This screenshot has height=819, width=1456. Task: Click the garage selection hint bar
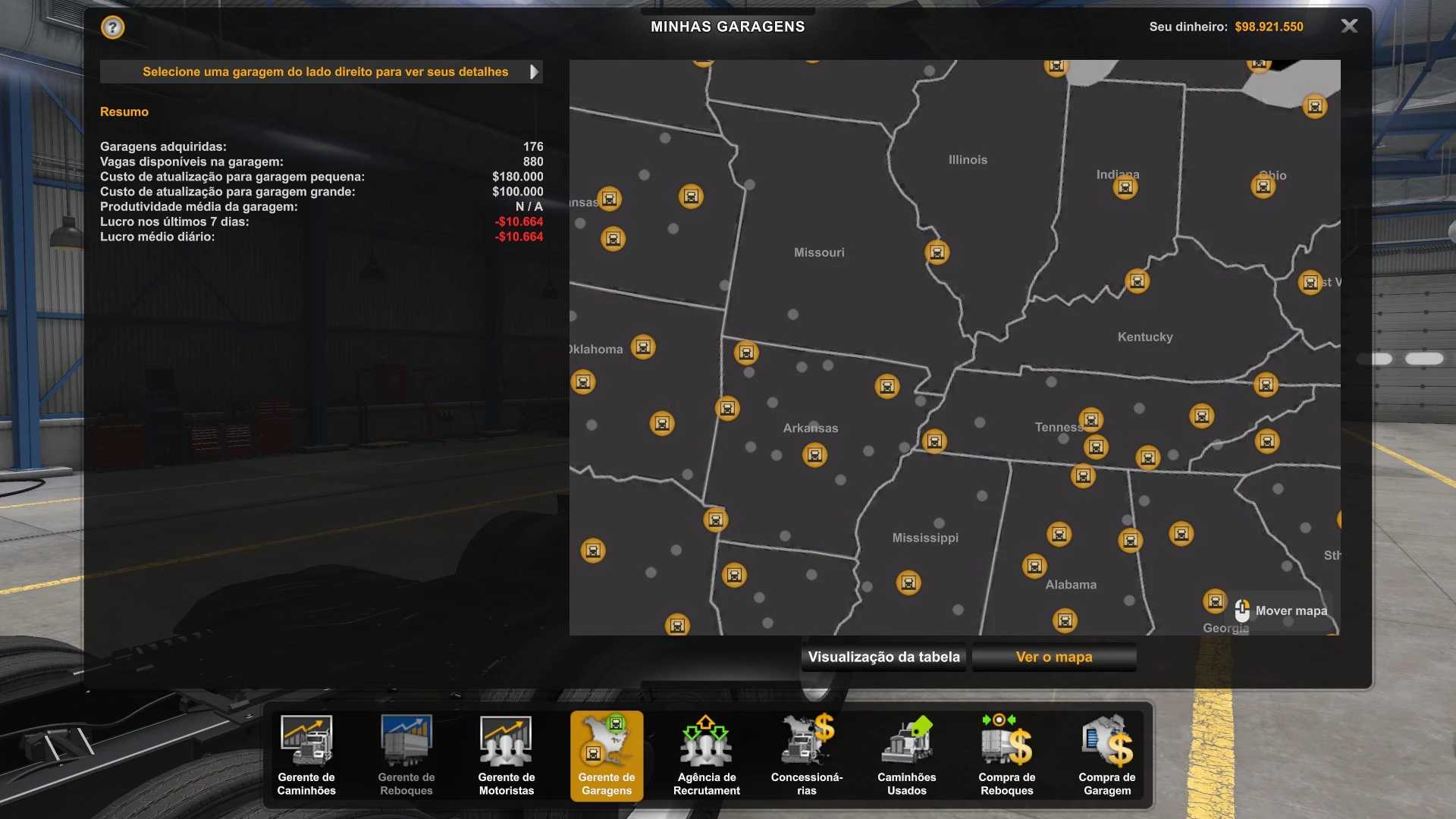click(x=325, y=72)
